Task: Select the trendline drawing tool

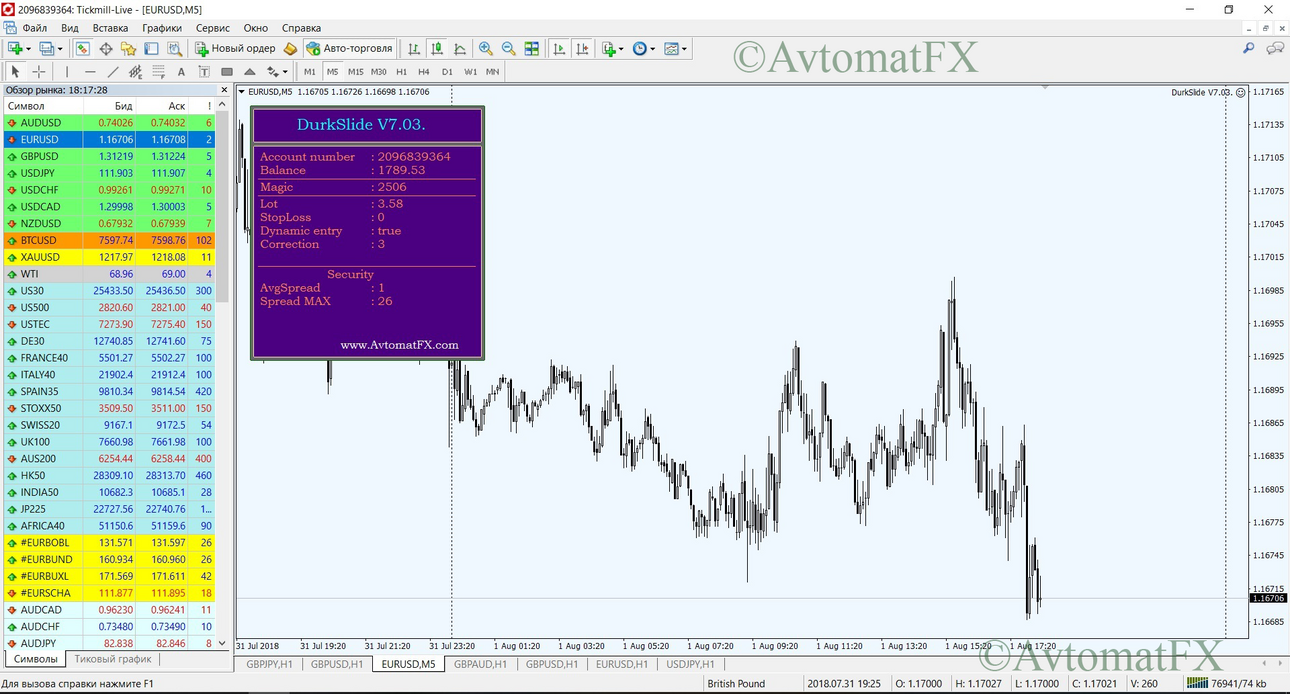Action: click(113, 71)
